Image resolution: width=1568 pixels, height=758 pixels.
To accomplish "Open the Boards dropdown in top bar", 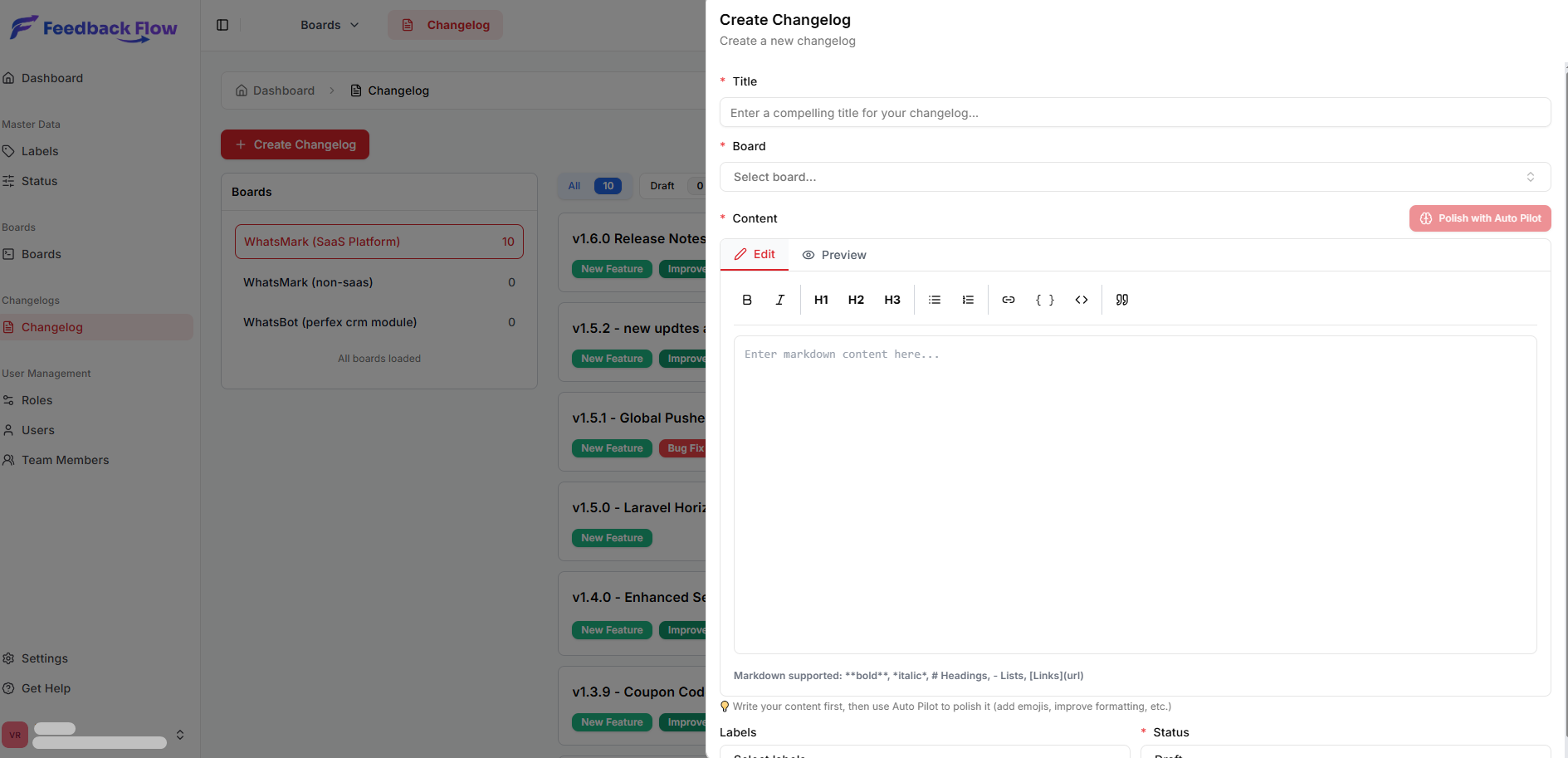I will [329, 25].
